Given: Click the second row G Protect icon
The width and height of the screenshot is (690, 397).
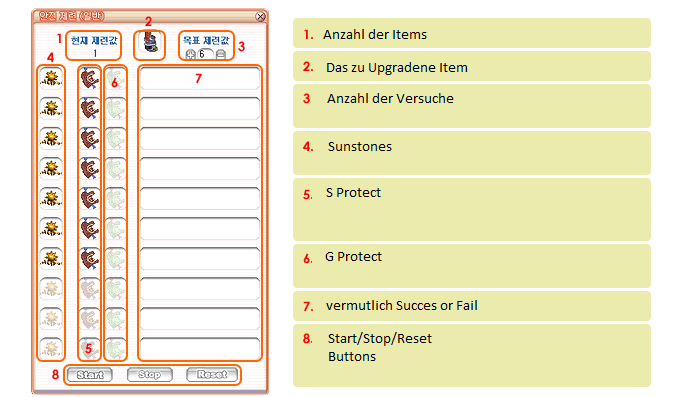Looking at the screenshot, I should pos(116,108).
